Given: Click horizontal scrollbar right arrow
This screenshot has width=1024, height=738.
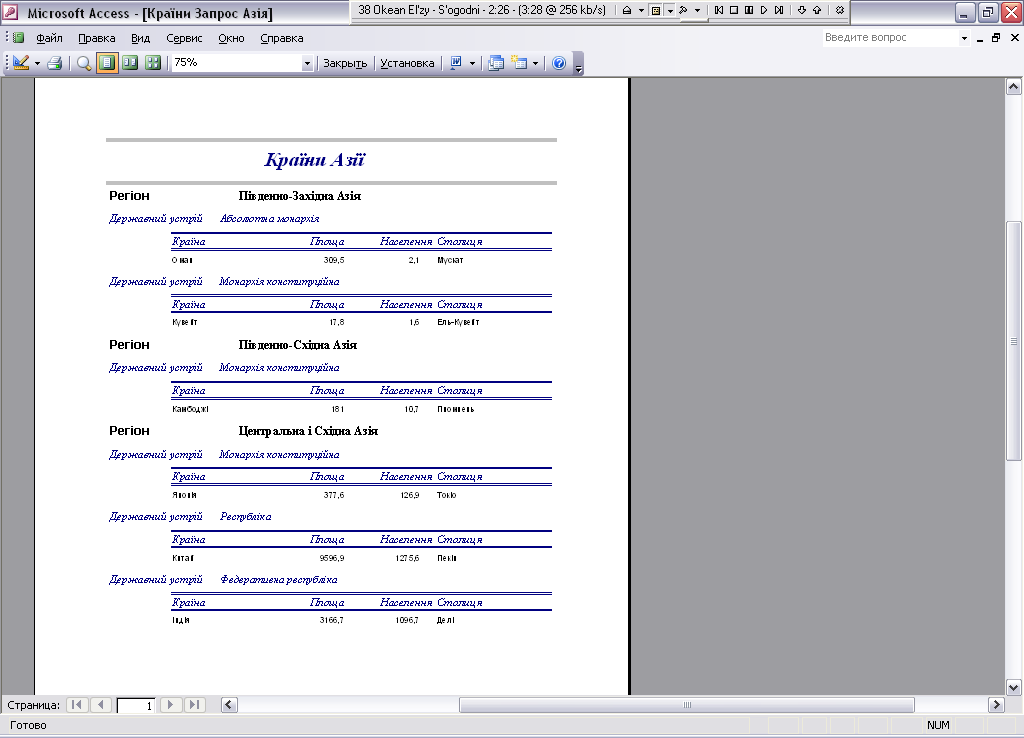Looking at the screenshot, I should 996,705.
